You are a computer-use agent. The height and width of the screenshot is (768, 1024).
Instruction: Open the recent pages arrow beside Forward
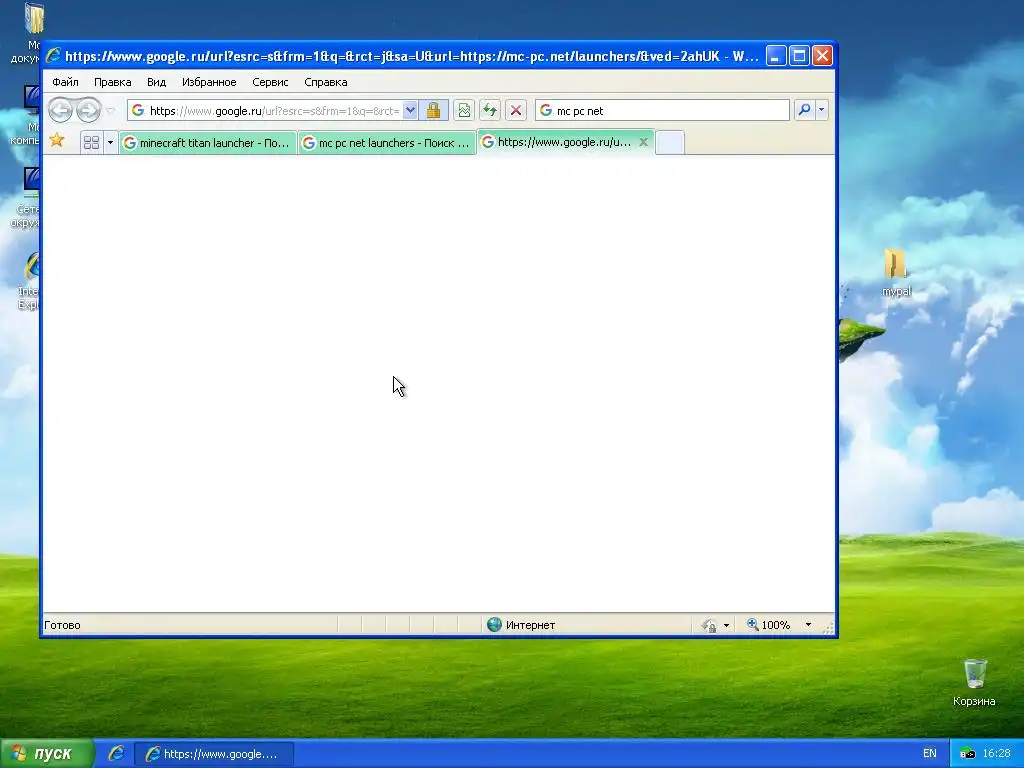[x=110, y=110]
